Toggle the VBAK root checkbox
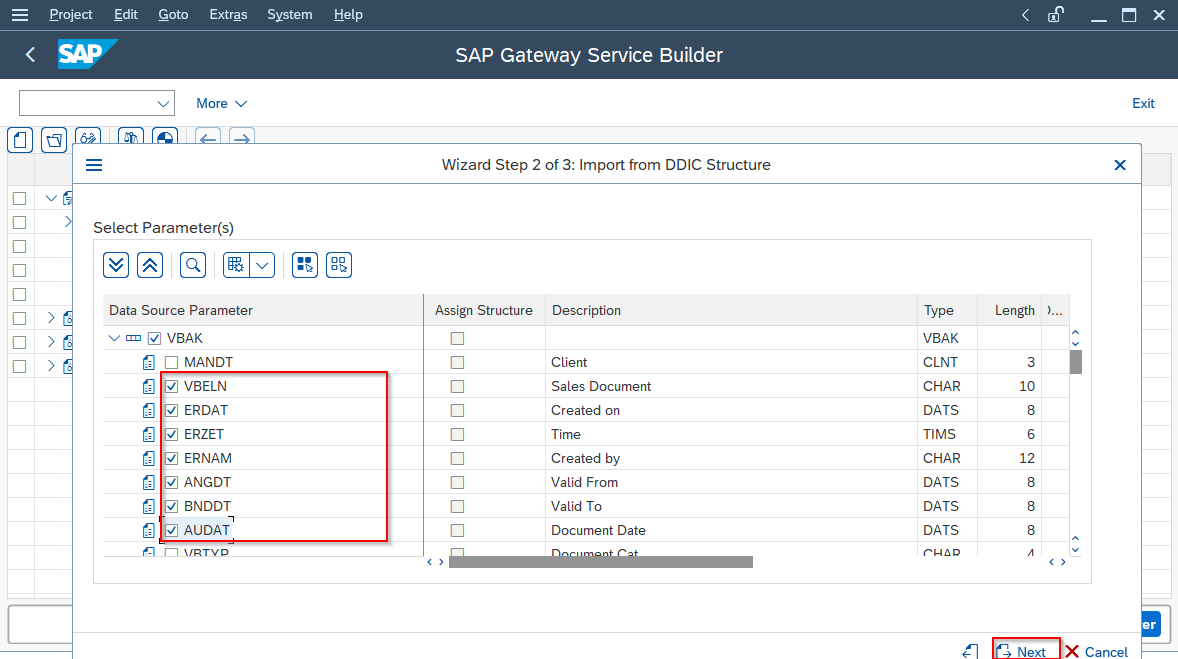The width and height of the screenshot is (1178, 659). click(x=155, y=338)
